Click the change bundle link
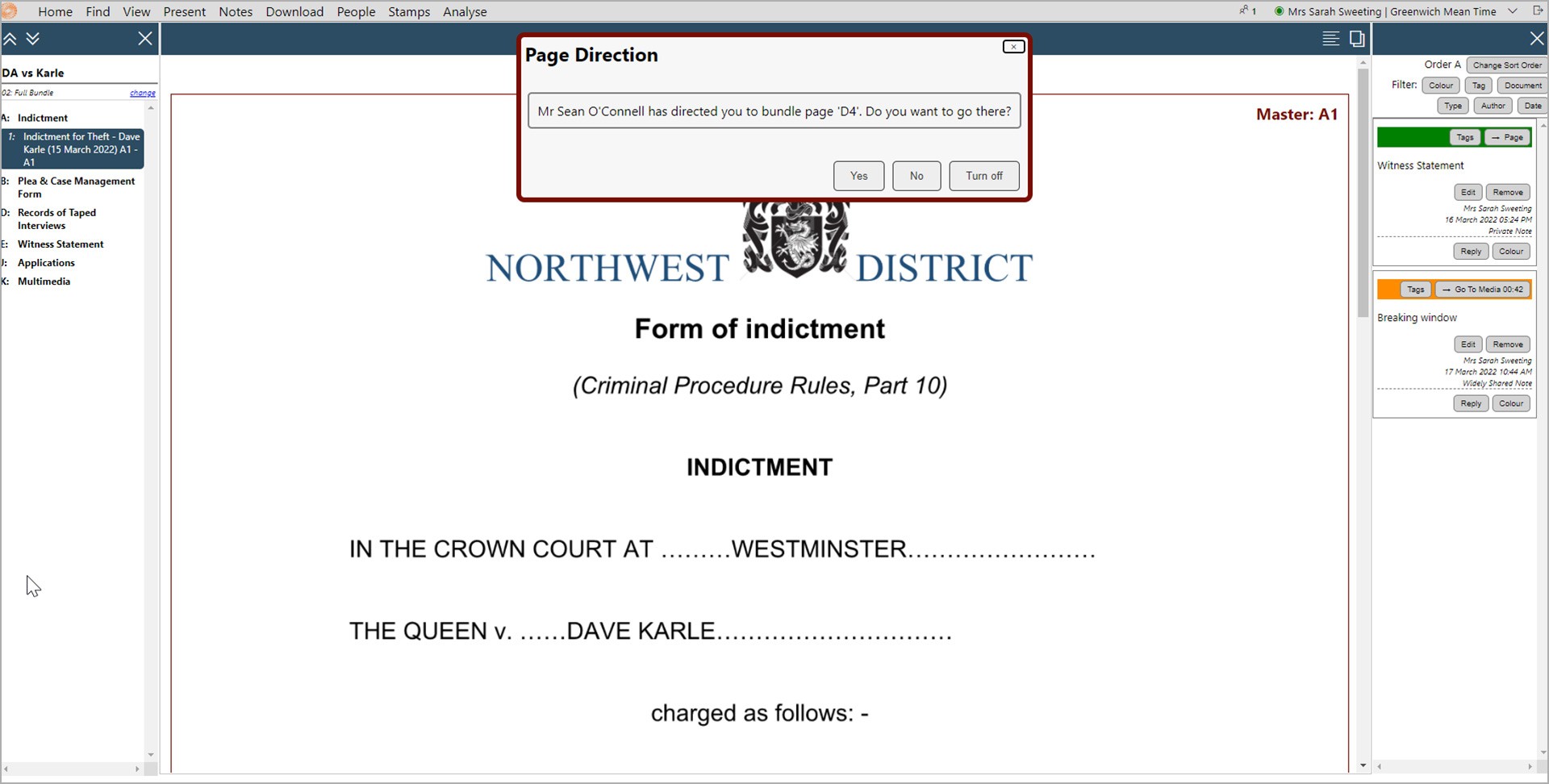The image size is (1549, 784). [x=142, y=94]
